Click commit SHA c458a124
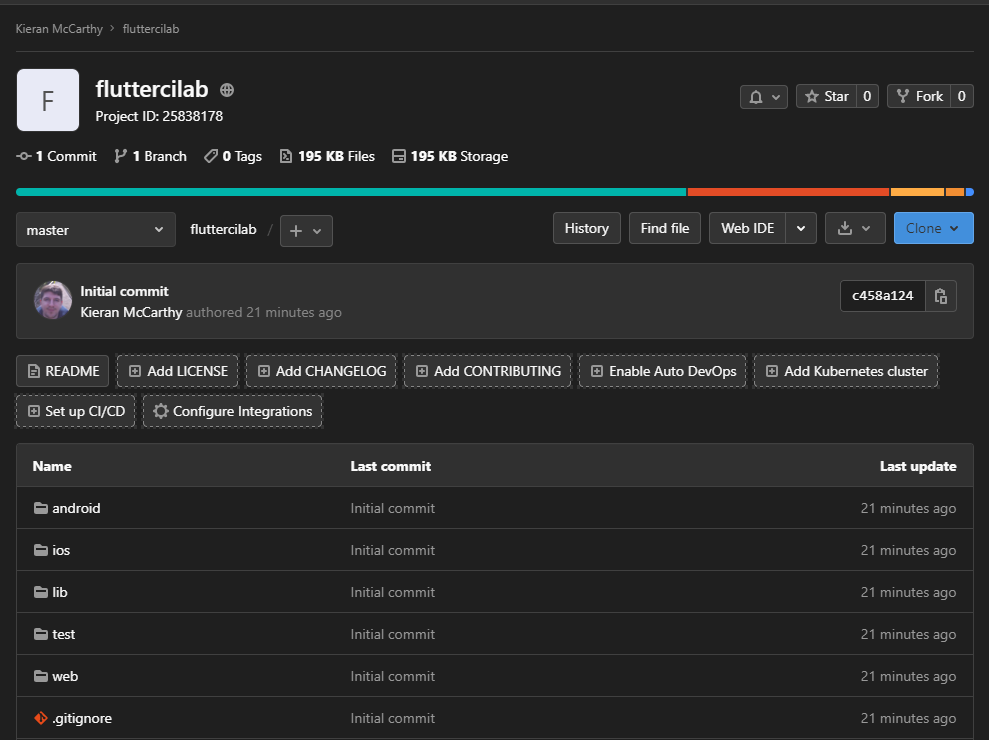This screenshot has width=989, height=740. point(882,296)
